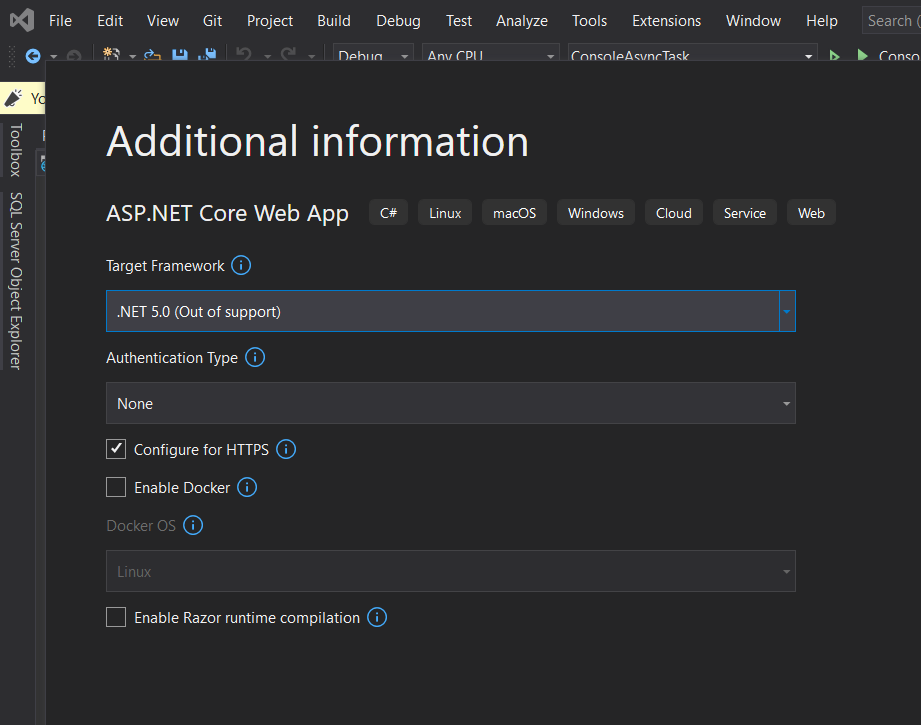Viewport: 921px width, 725px height.
Task: Click the ASP.NET Core Web App title
Action: tap(227, 213)
